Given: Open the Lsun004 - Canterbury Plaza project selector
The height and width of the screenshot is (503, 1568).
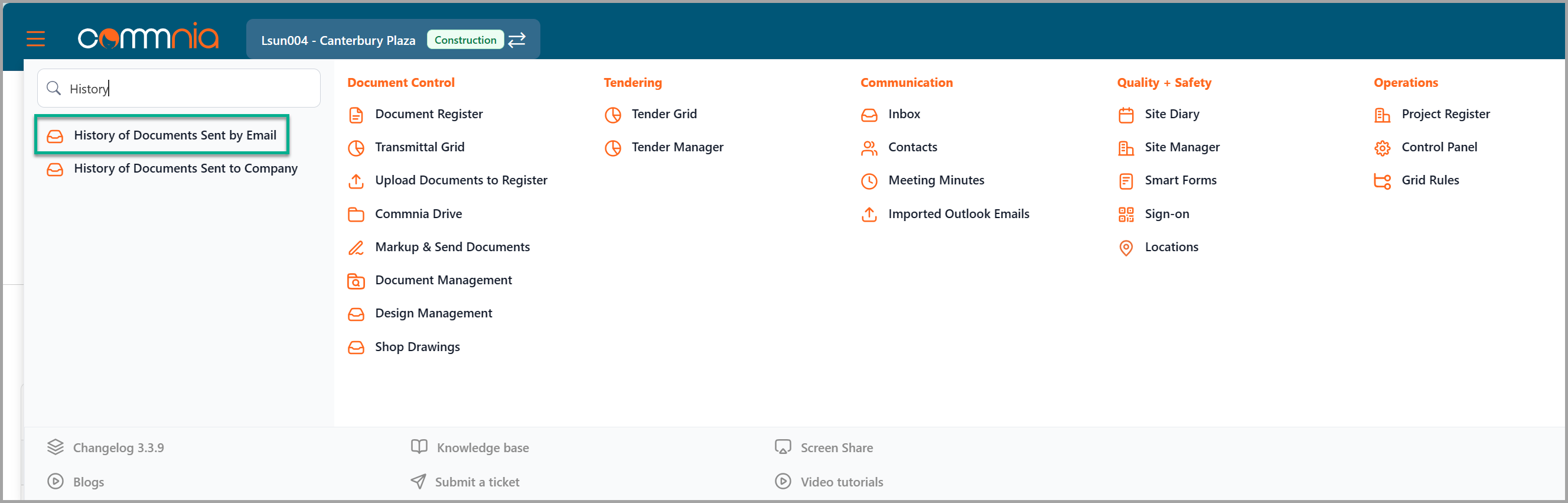Looking at the screenshot, I should click(x=393, y=39).
